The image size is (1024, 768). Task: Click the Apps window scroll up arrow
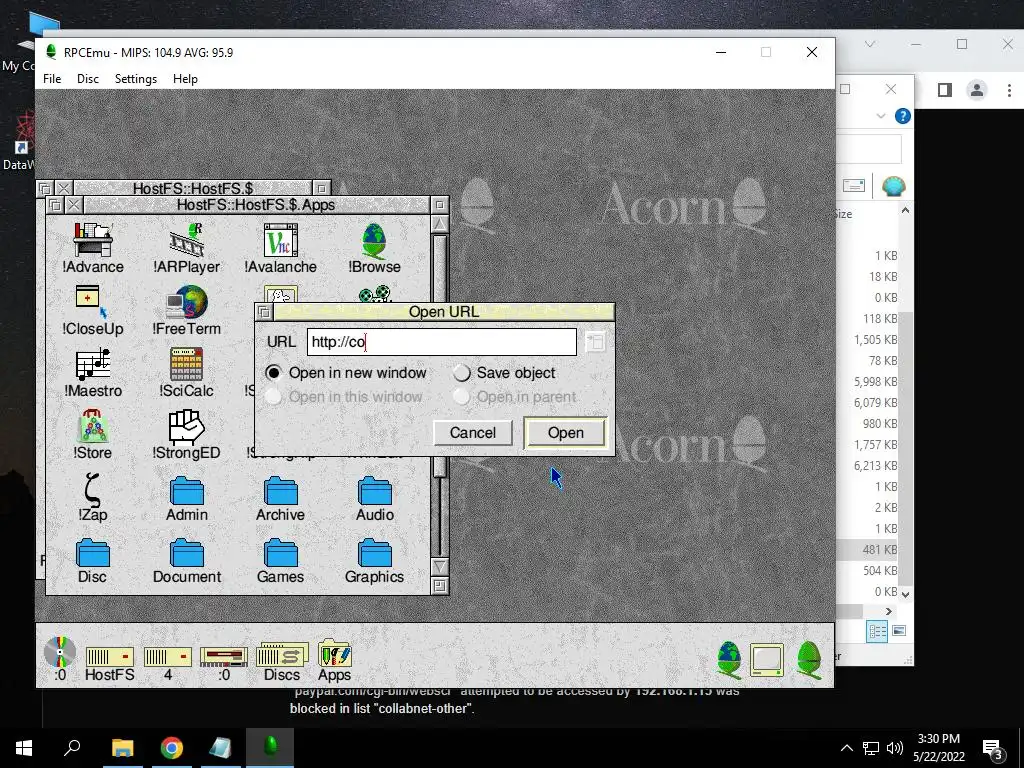[440, 225]
